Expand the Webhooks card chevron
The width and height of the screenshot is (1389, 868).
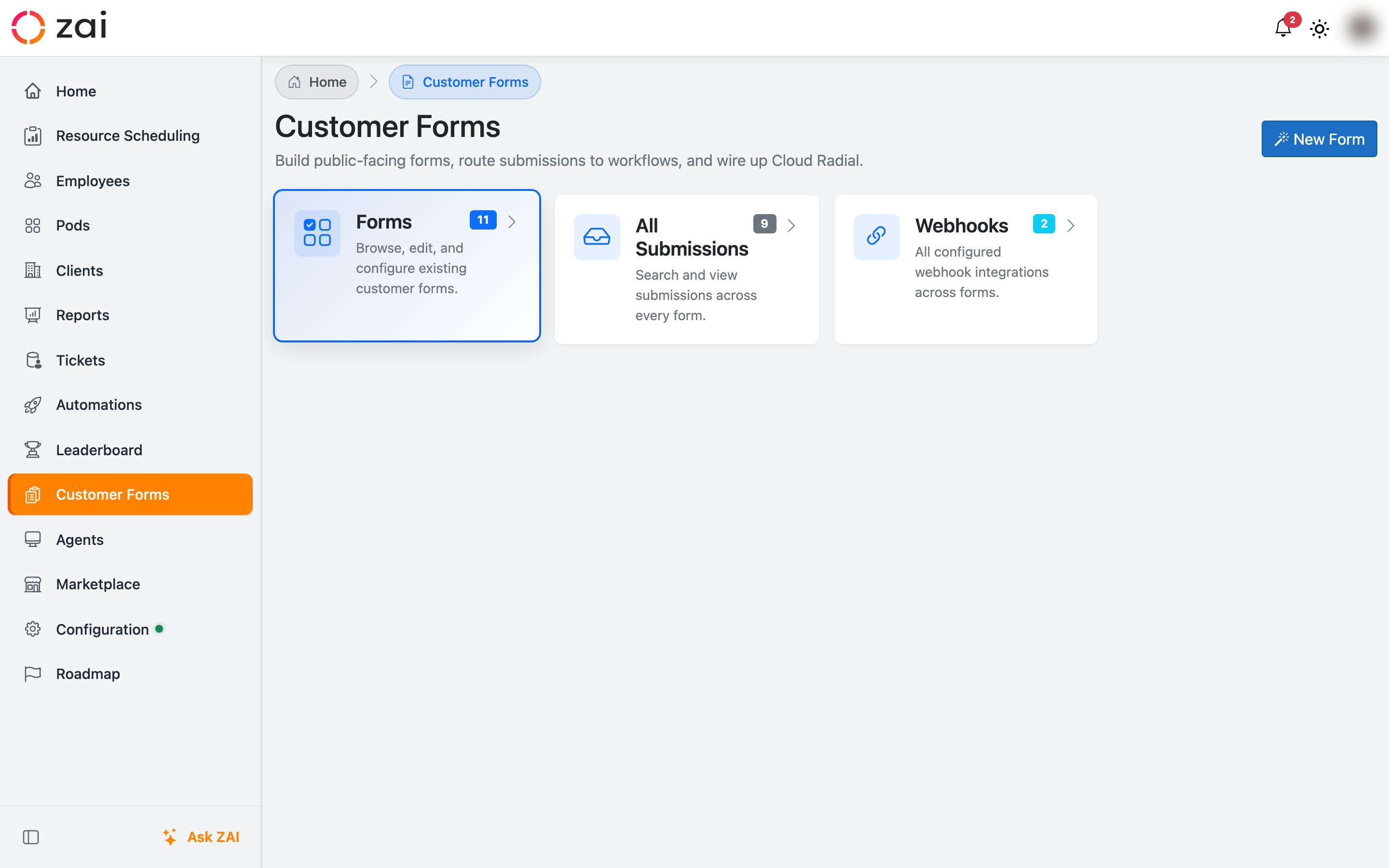(x=1071, y=226)
